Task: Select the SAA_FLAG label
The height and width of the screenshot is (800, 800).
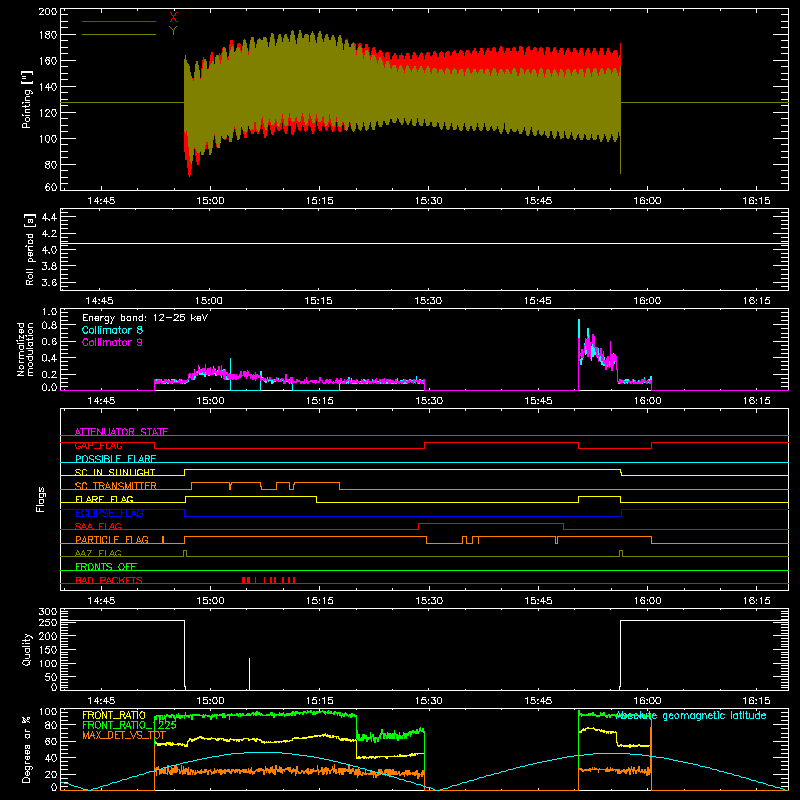Action: point(98,526)
